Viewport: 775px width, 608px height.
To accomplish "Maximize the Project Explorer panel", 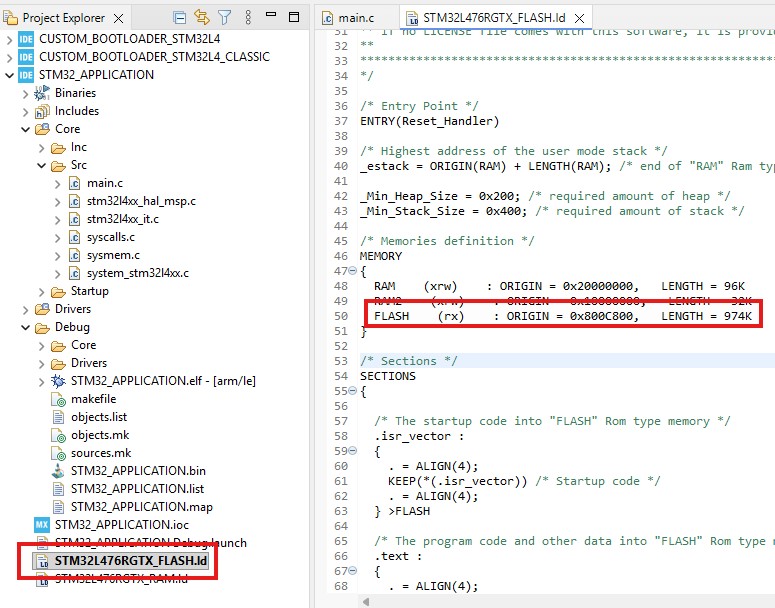I will coord(294,17).
